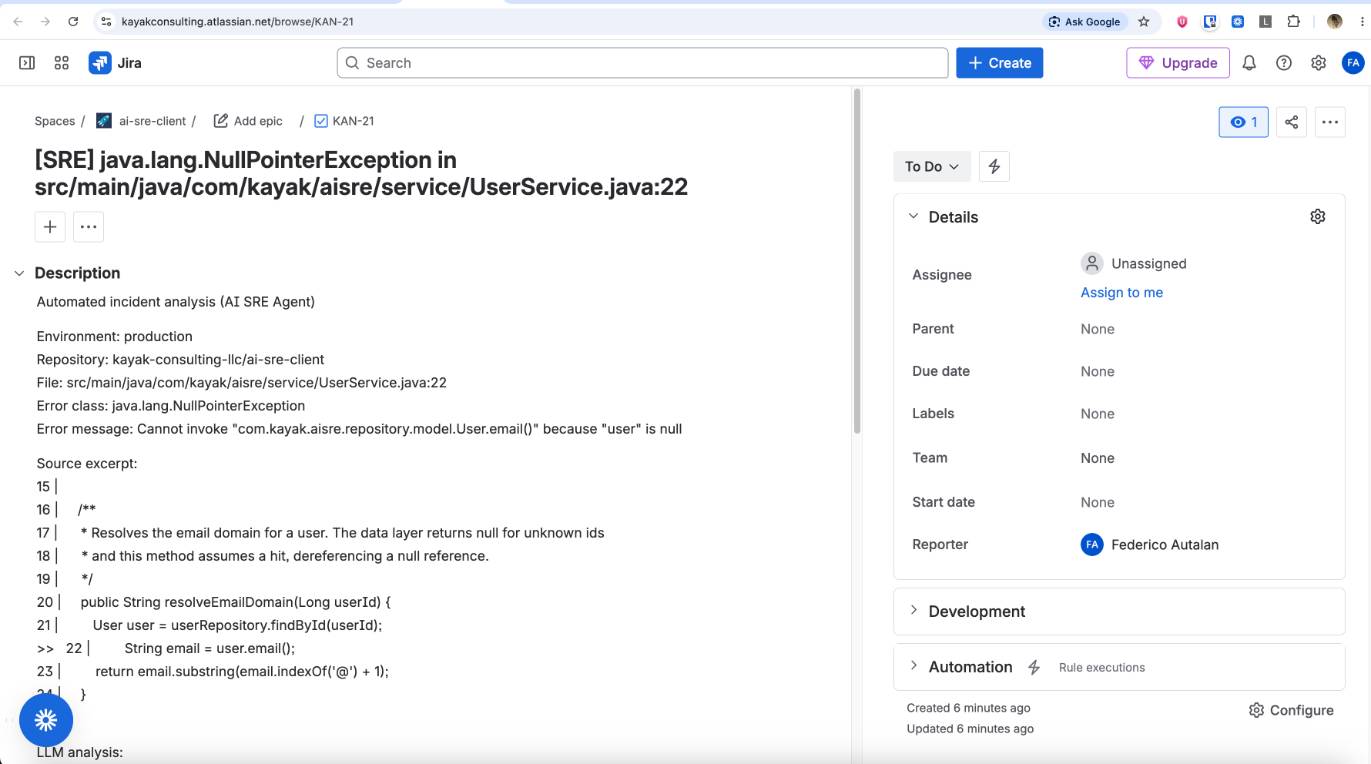The height and width of the screenshot is (764, 1371).
Task: Collapse the Details section
Action: [913, 217]
